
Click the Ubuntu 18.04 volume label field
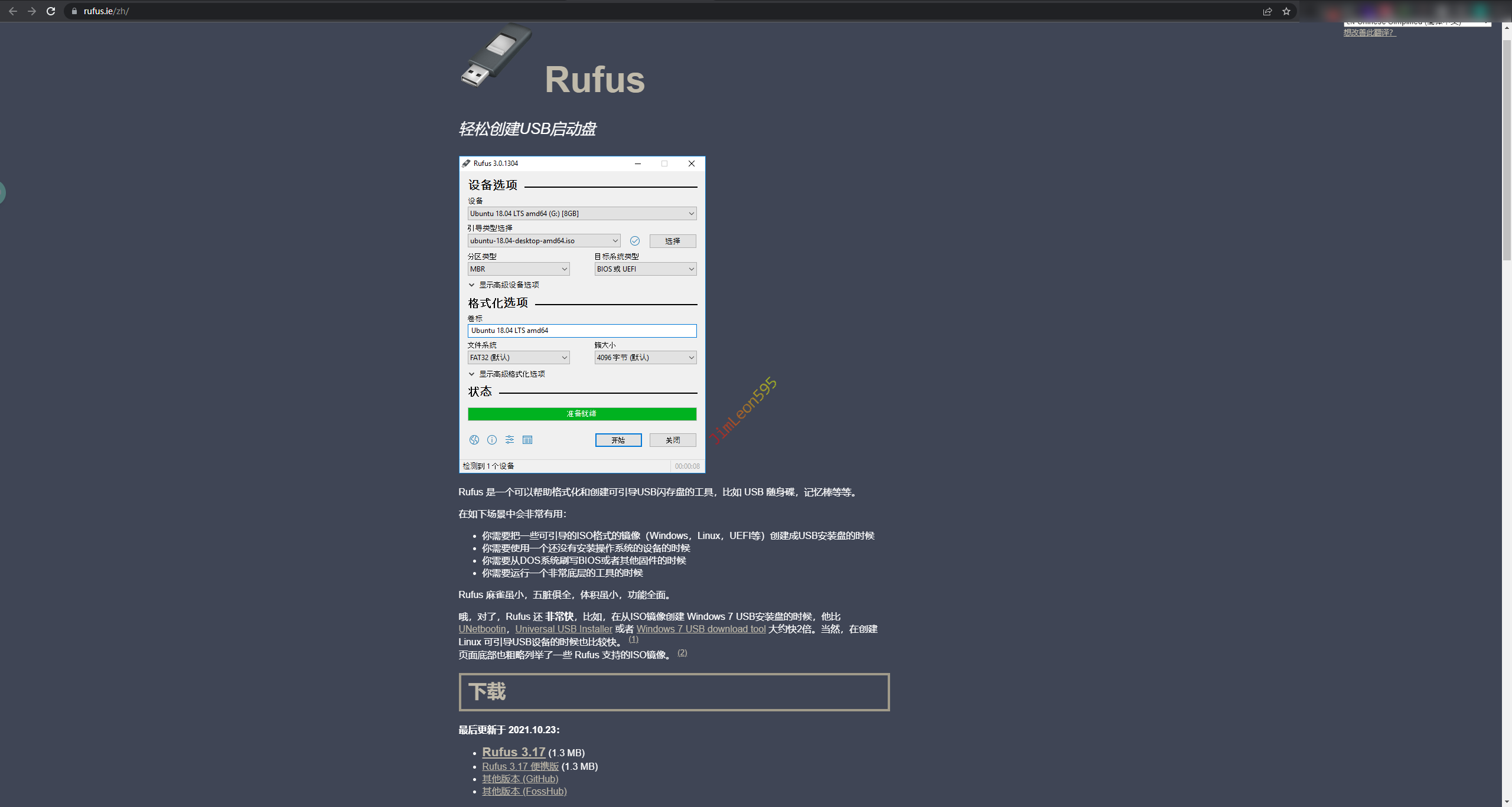tap(582, 331)
